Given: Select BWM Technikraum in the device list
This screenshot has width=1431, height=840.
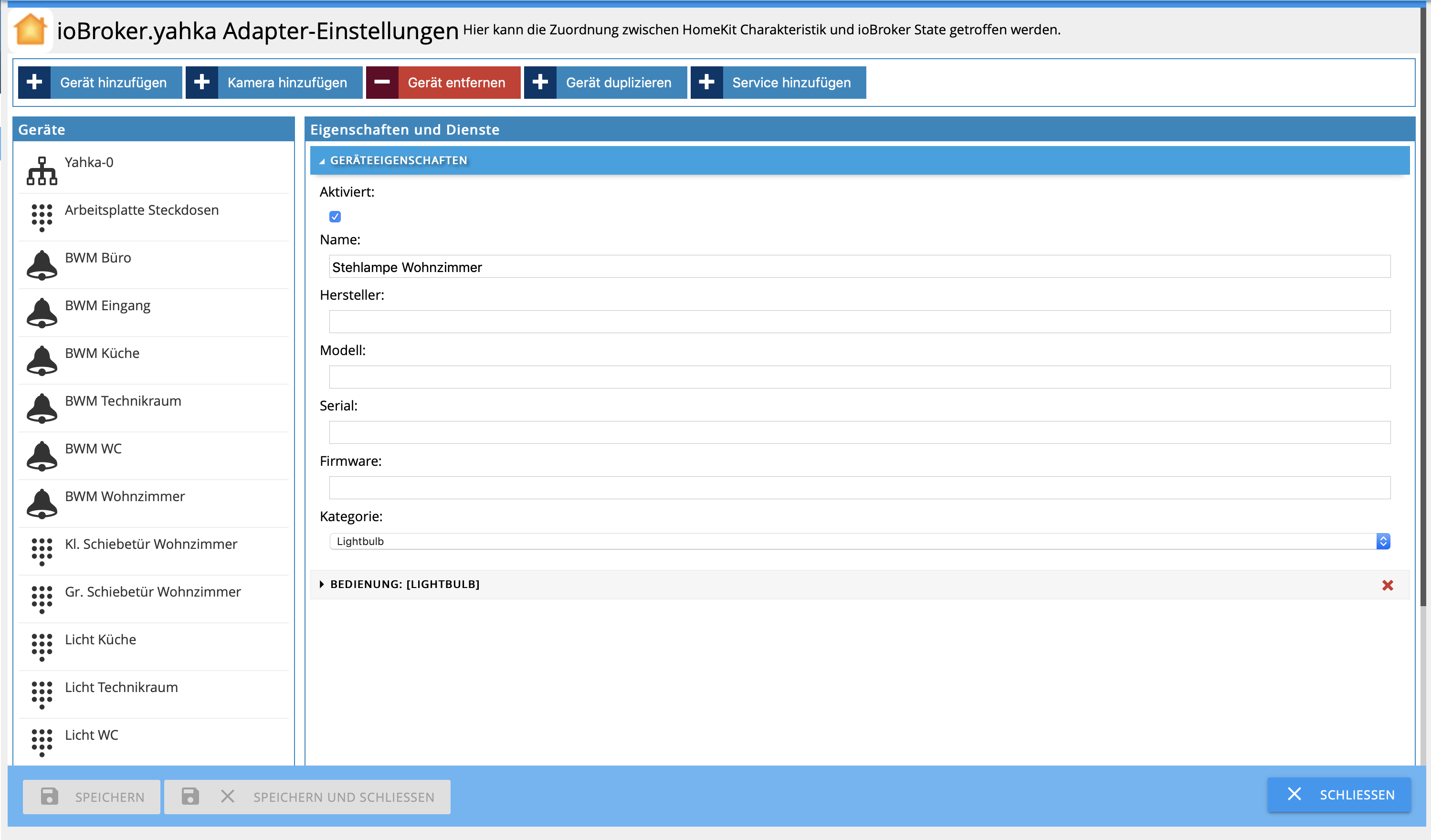Looking at the screenshot, I should pos(123,401).
